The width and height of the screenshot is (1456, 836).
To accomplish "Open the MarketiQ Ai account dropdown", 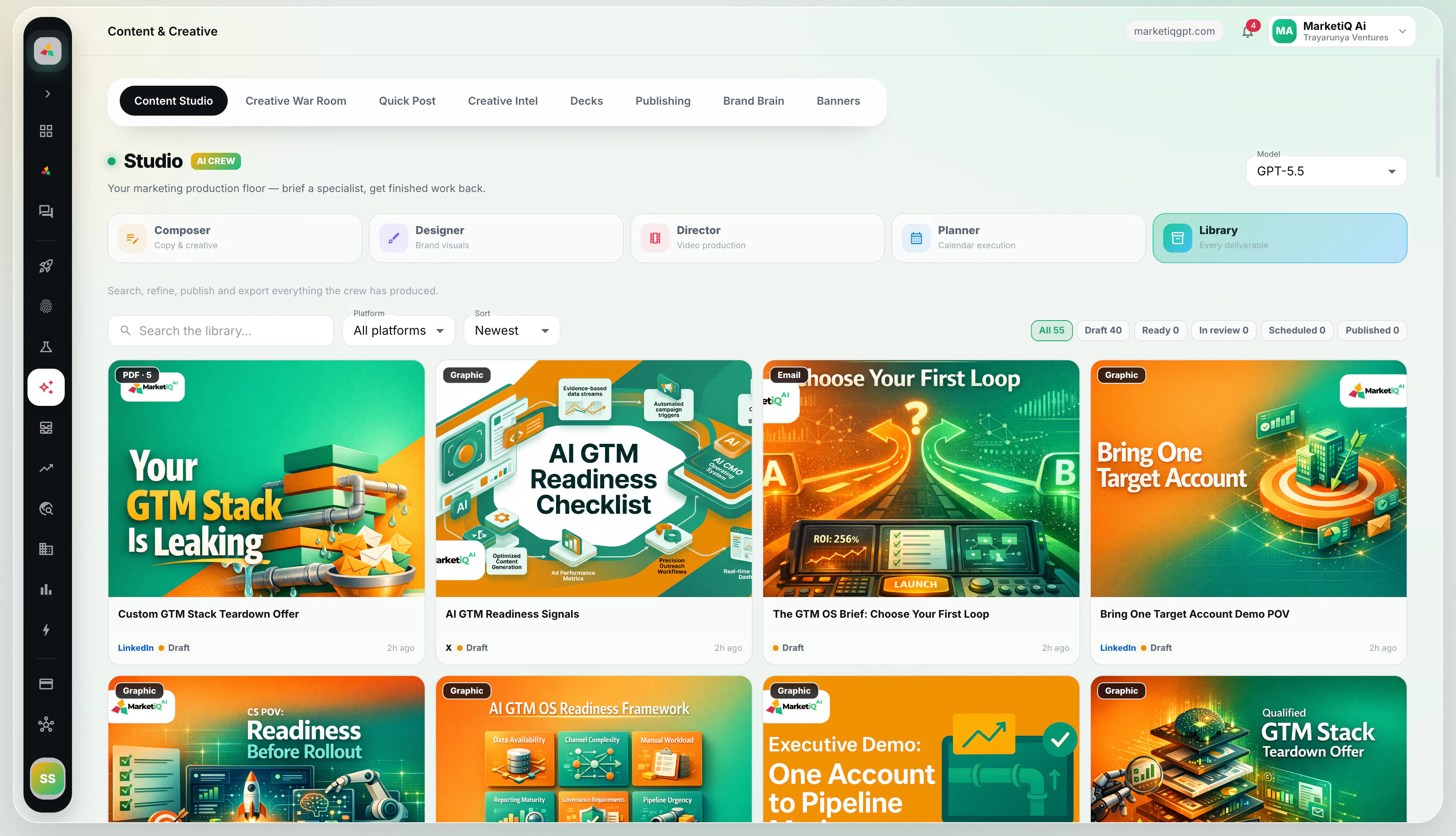I will point(1342,31).
